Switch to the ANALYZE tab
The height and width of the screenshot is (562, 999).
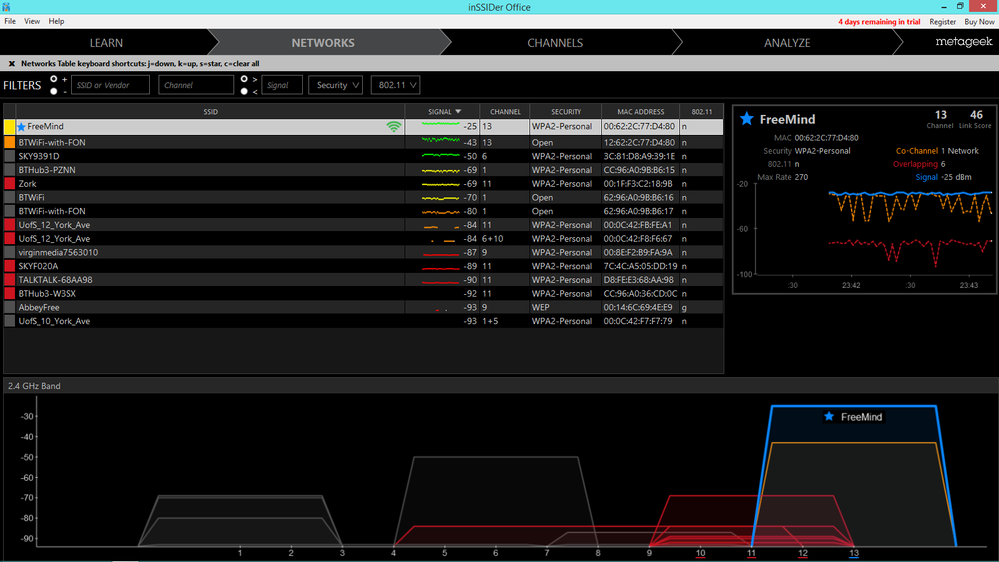pyautogui.click(x=787, y=43)
